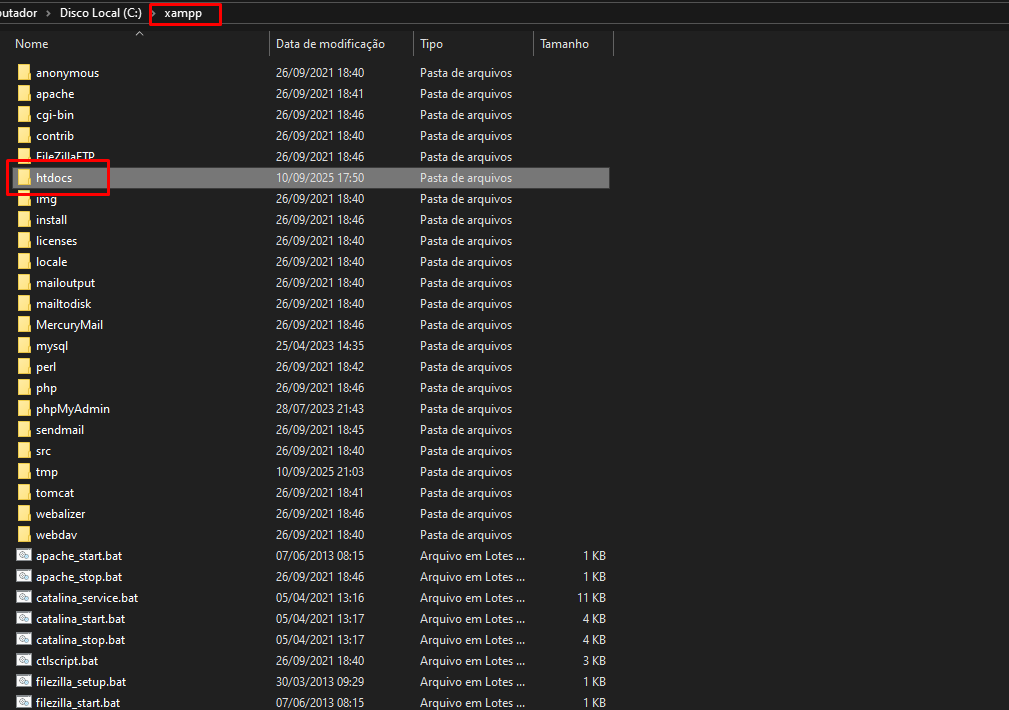This screenshot has width=1009, height=710.
Task: Select the tomcat folder icon
Action: pos(25,493)
